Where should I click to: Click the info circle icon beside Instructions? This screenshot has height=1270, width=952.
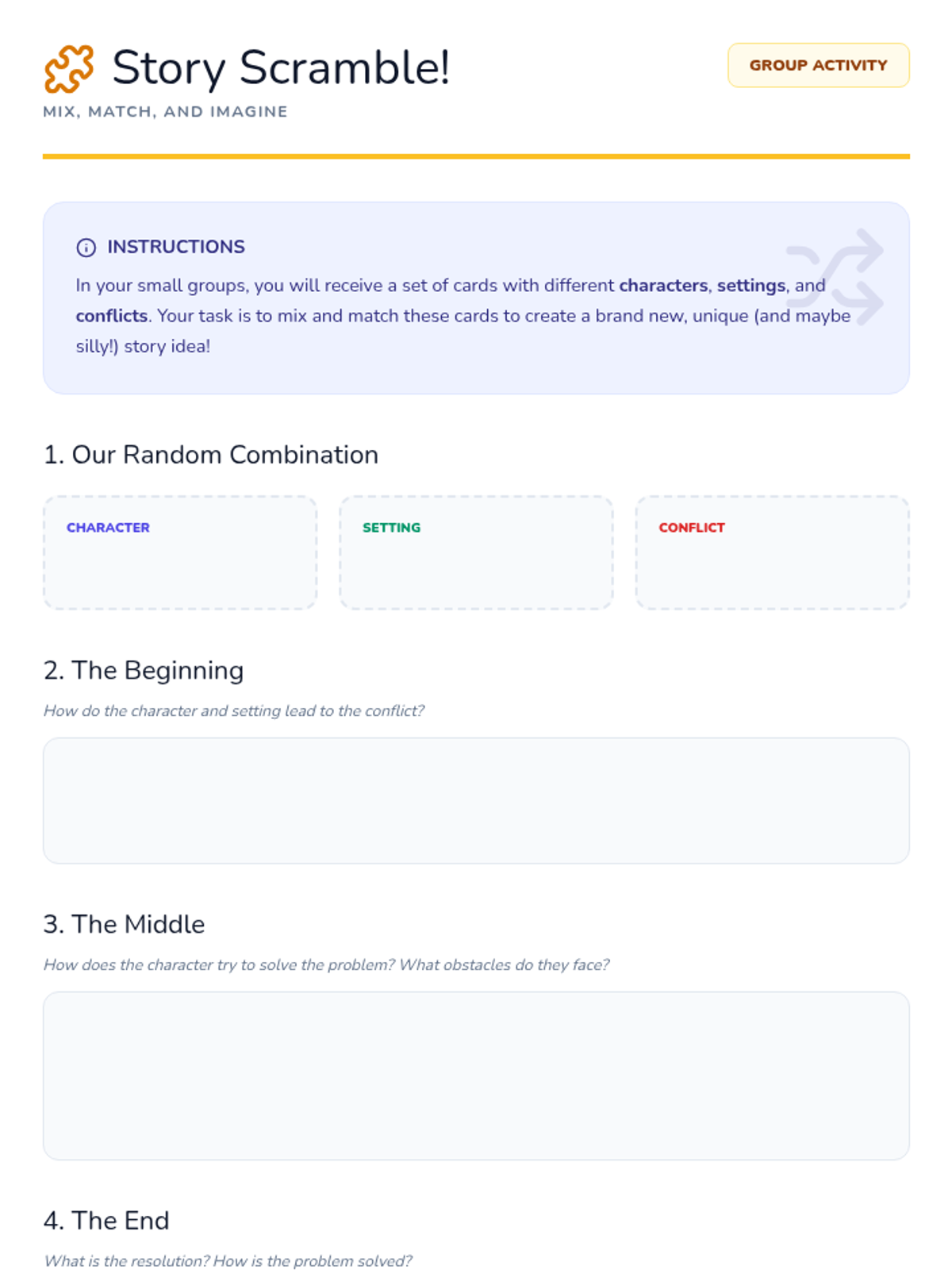click(86, 248)
